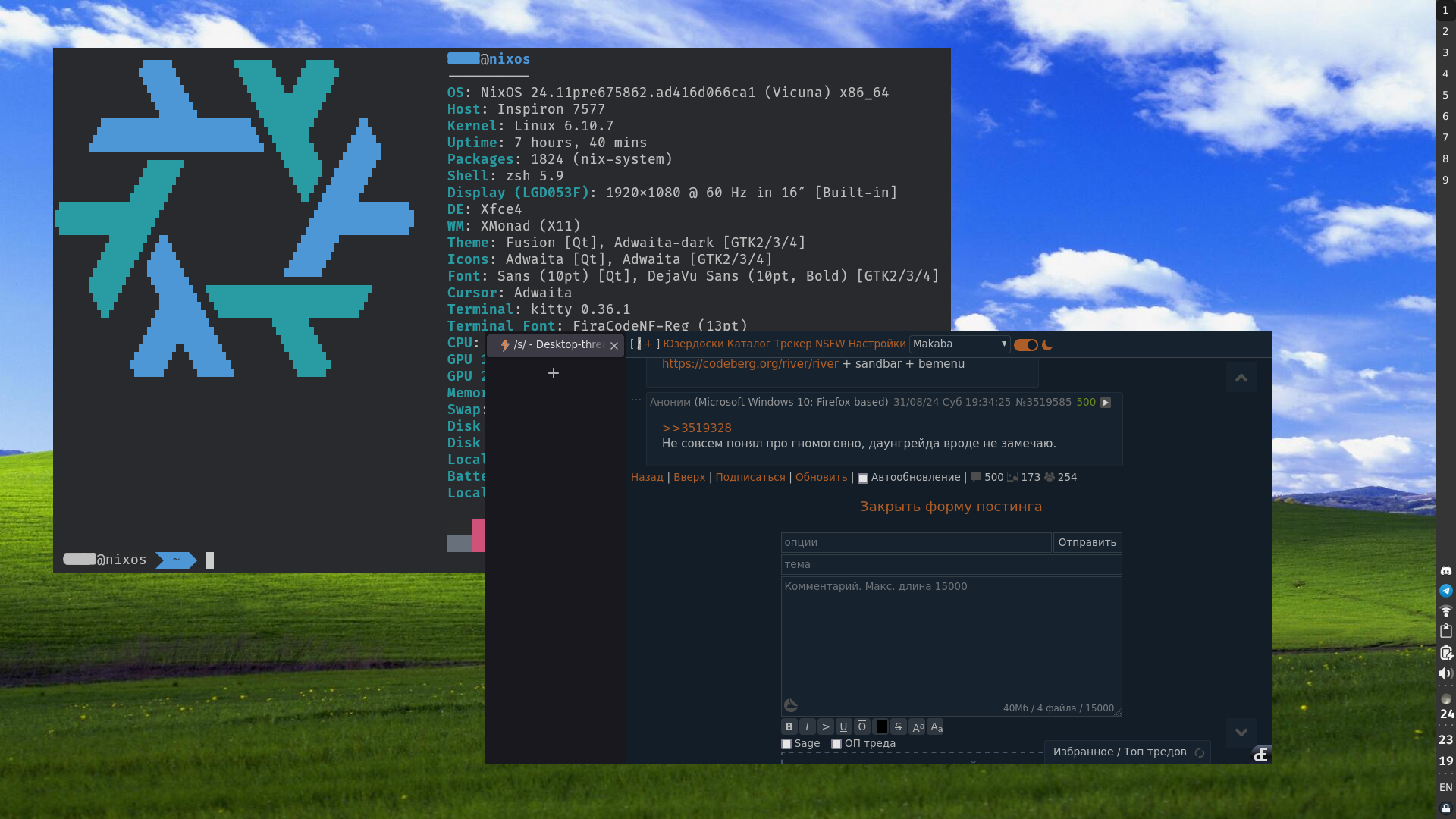1456x819 pixels.
Task: Click the scroll-down chevron button
Action: tap(1241, 733)
